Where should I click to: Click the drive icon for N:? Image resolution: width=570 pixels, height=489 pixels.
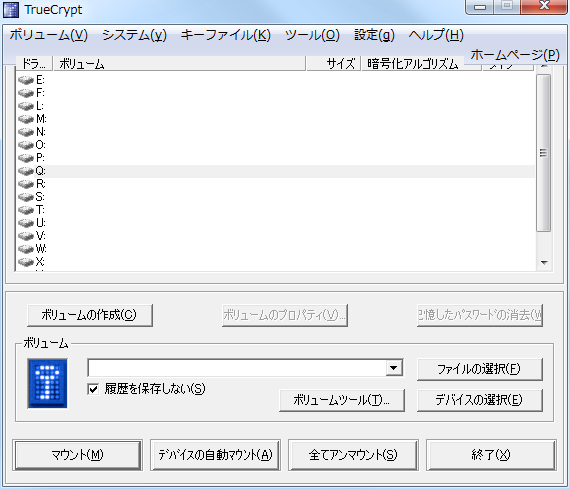26,132
